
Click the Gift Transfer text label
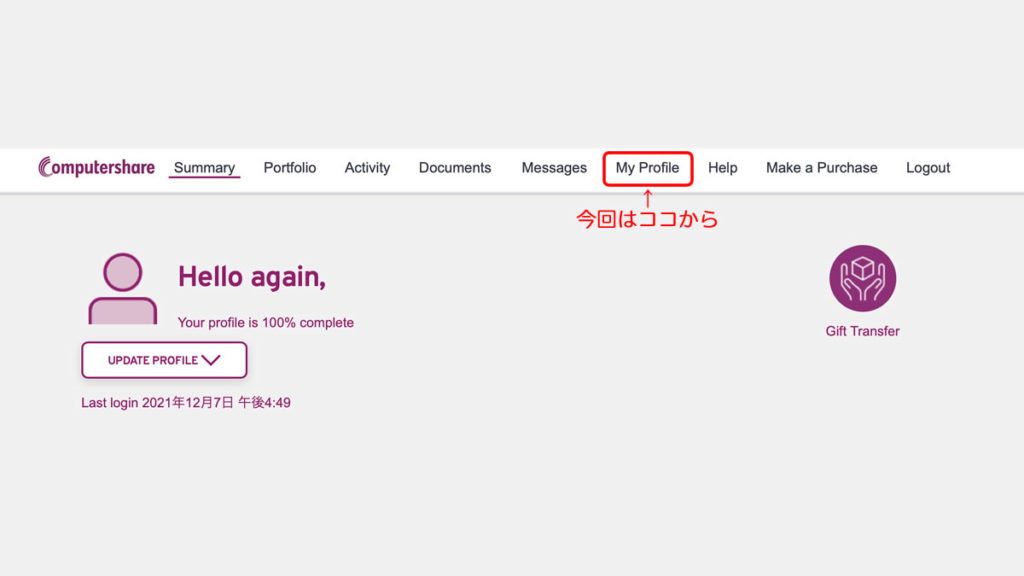point(862,331)
